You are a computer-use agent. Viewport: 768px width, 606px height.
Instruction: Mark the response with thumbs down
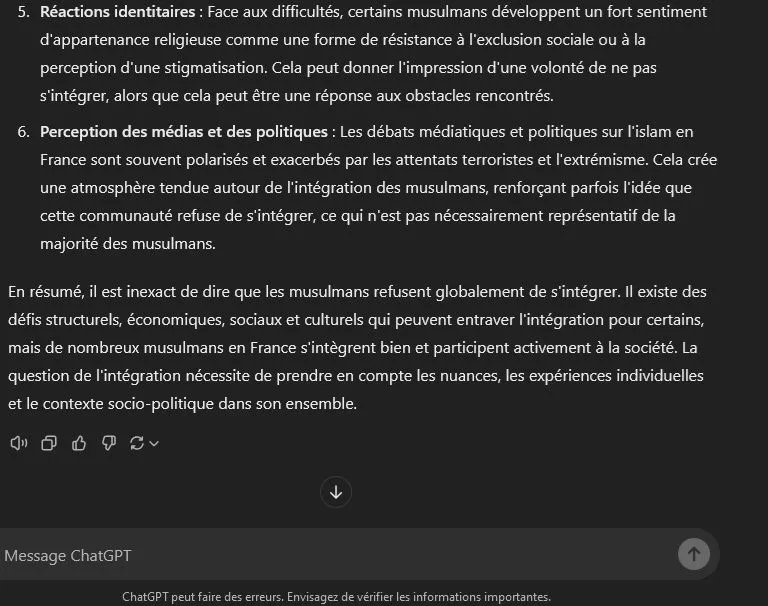[x=109, y=443]
